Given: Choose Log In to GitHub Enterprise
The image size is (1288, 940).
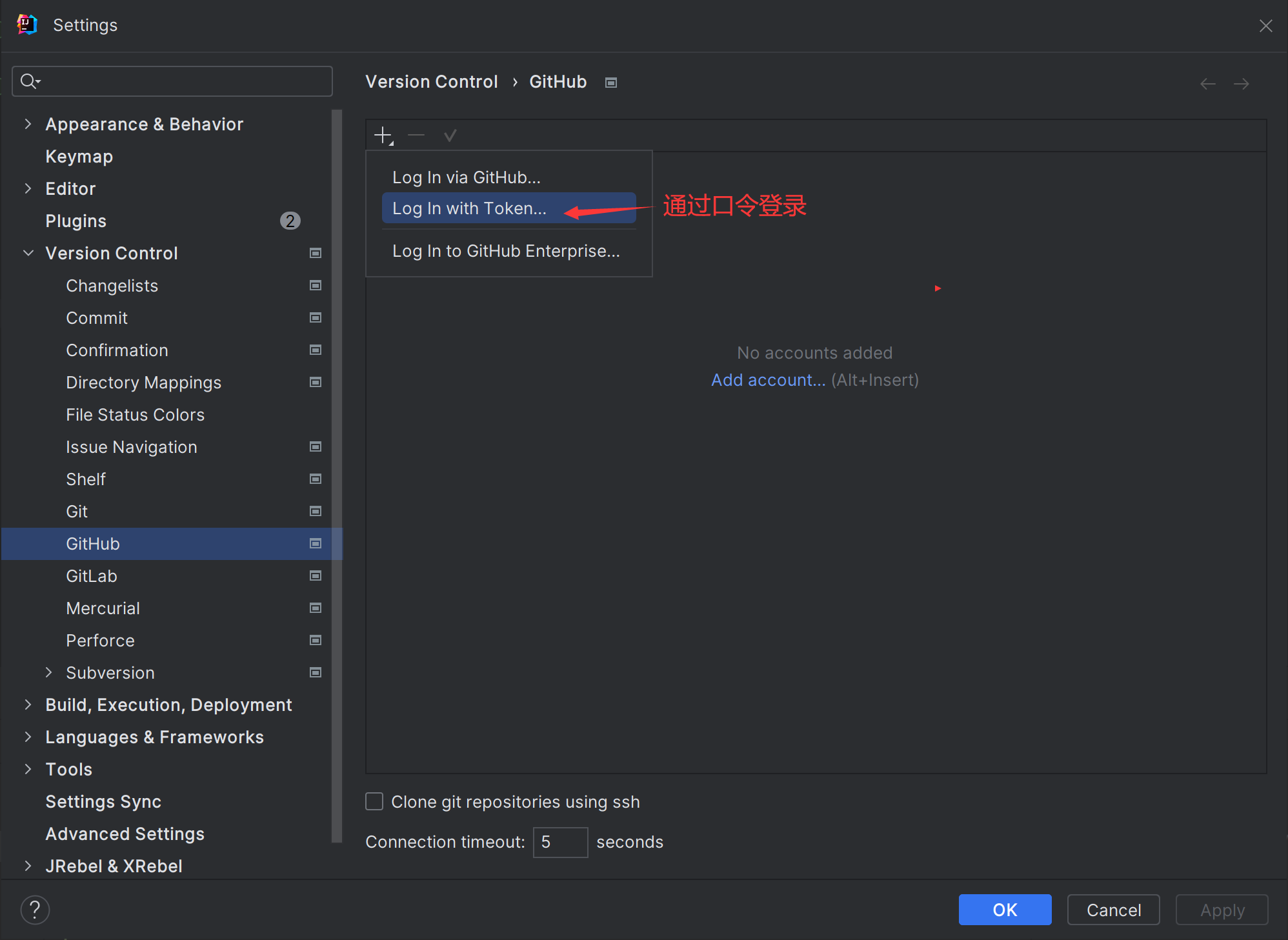Looking at the screenshot, I should pyautogui.click(x=509, y=251).
